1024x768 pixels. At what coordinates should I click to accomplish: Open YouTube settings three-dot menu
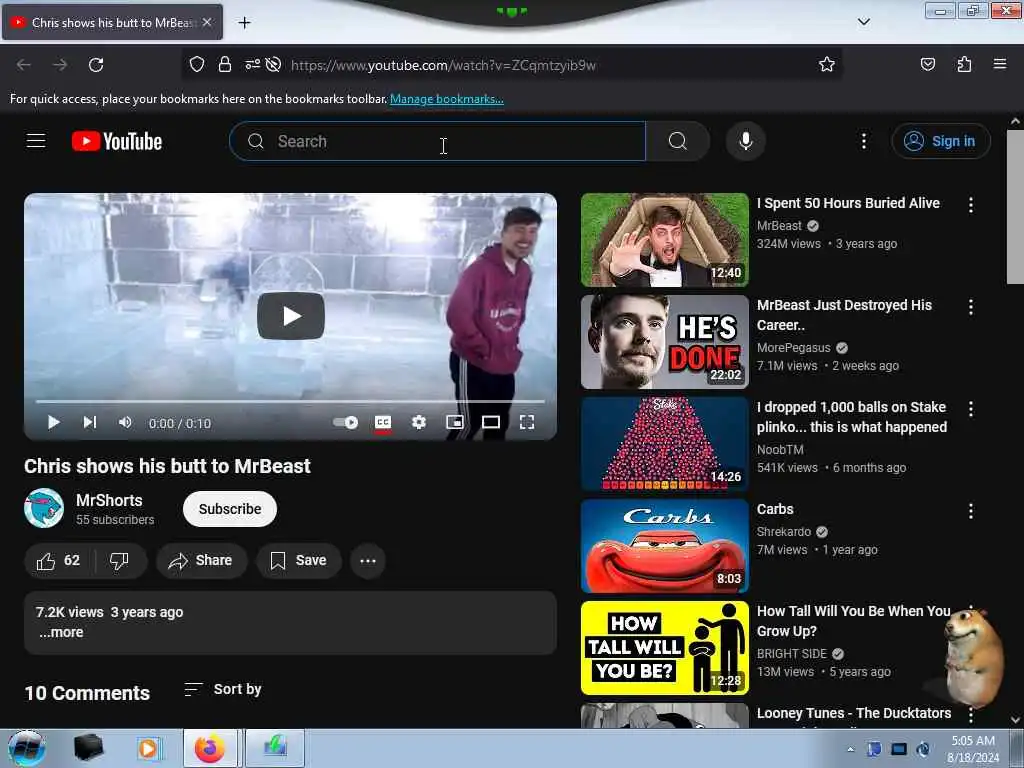tap(863, 141)
